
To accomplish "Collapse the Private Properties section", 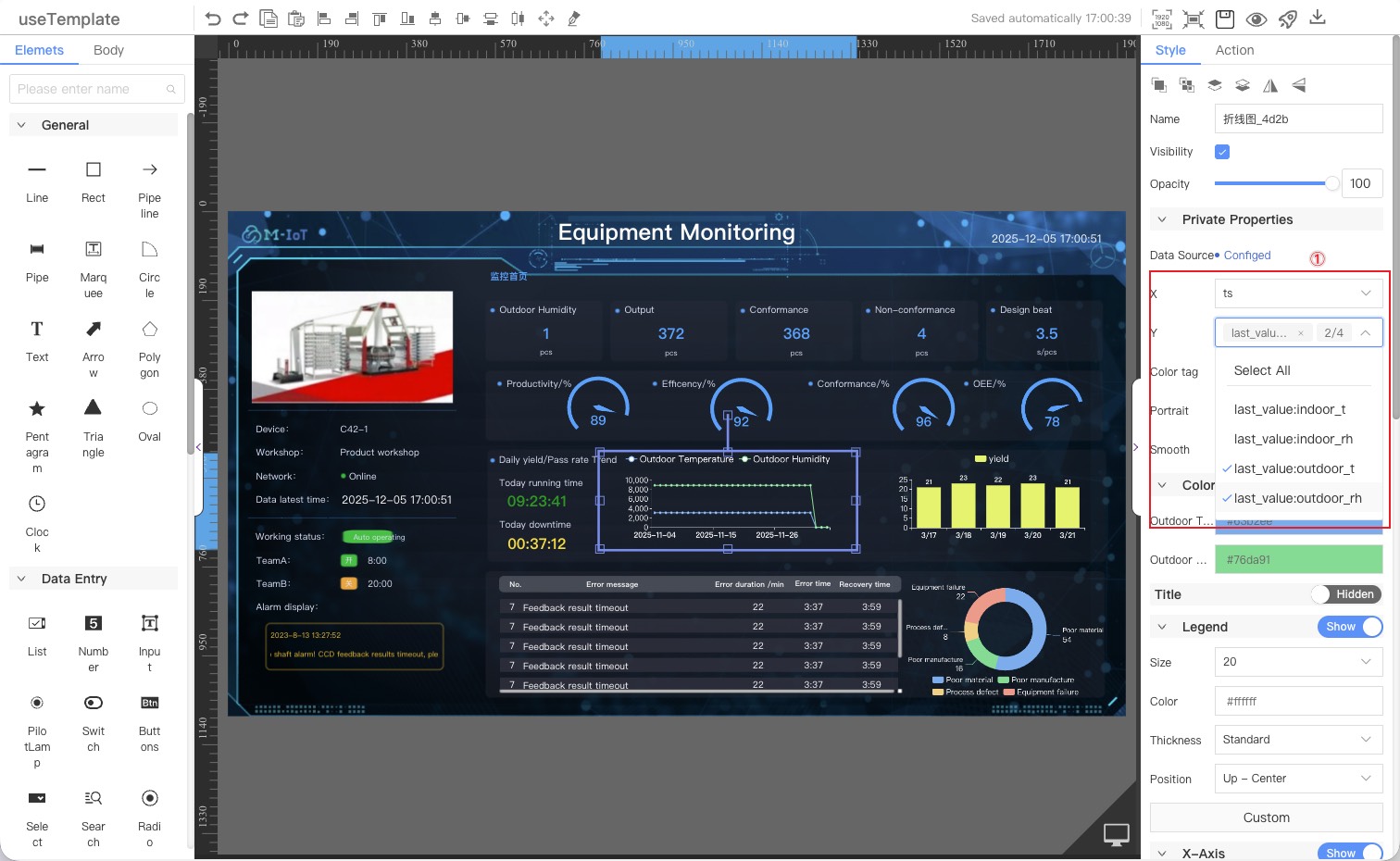I will 1163,219.
